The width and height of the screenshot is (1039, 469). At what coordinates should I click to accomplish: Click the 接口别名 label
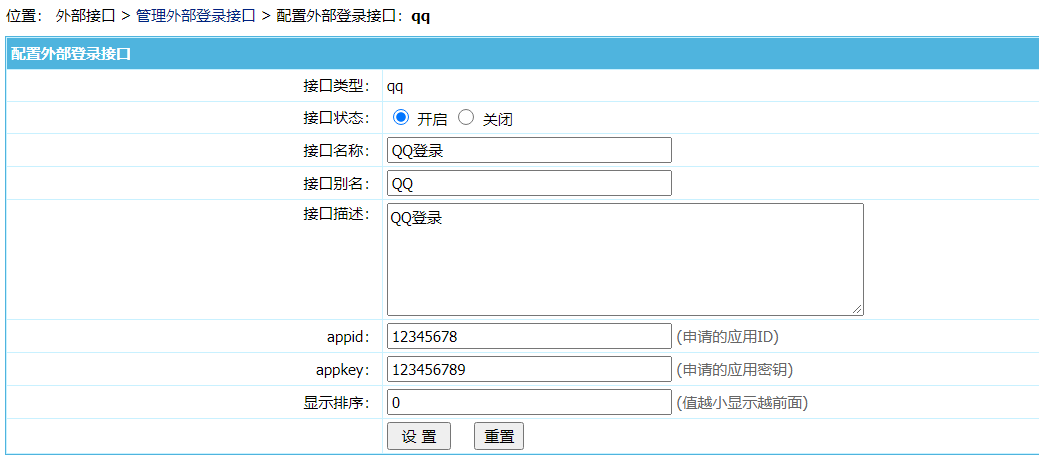click(336, 184)
